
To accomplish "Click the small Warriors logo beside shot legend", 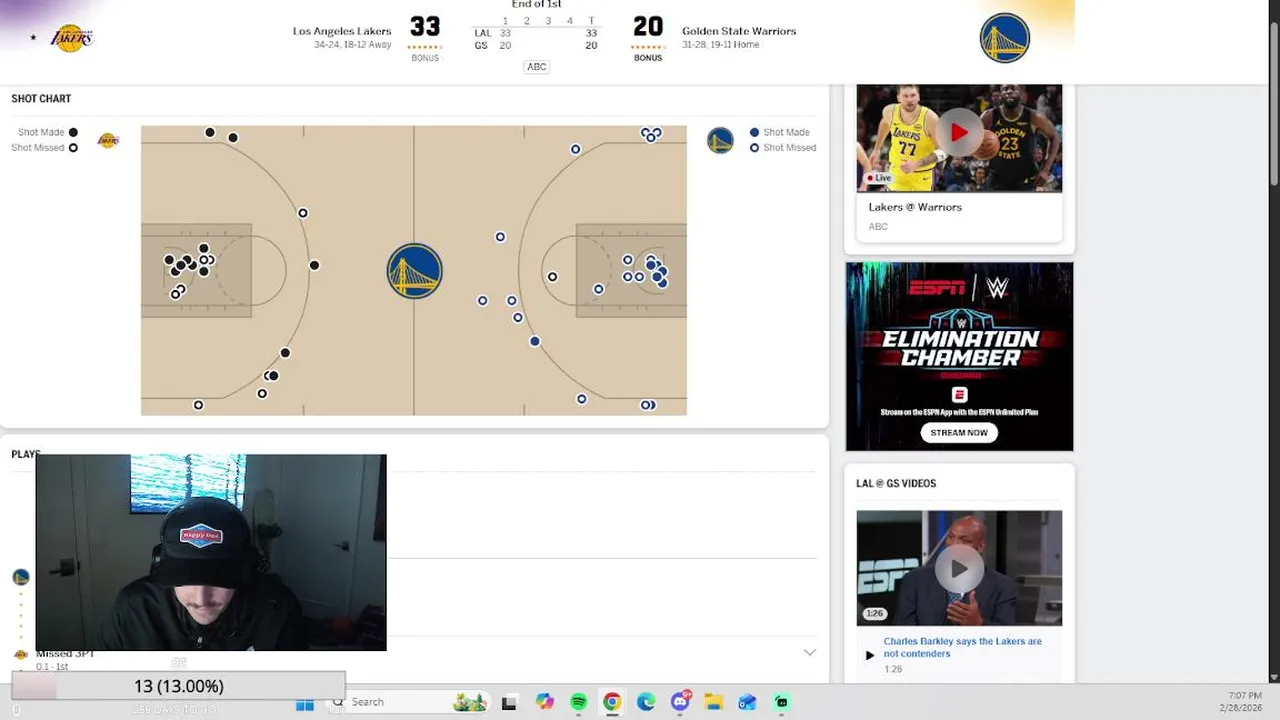I will [720, 140].
